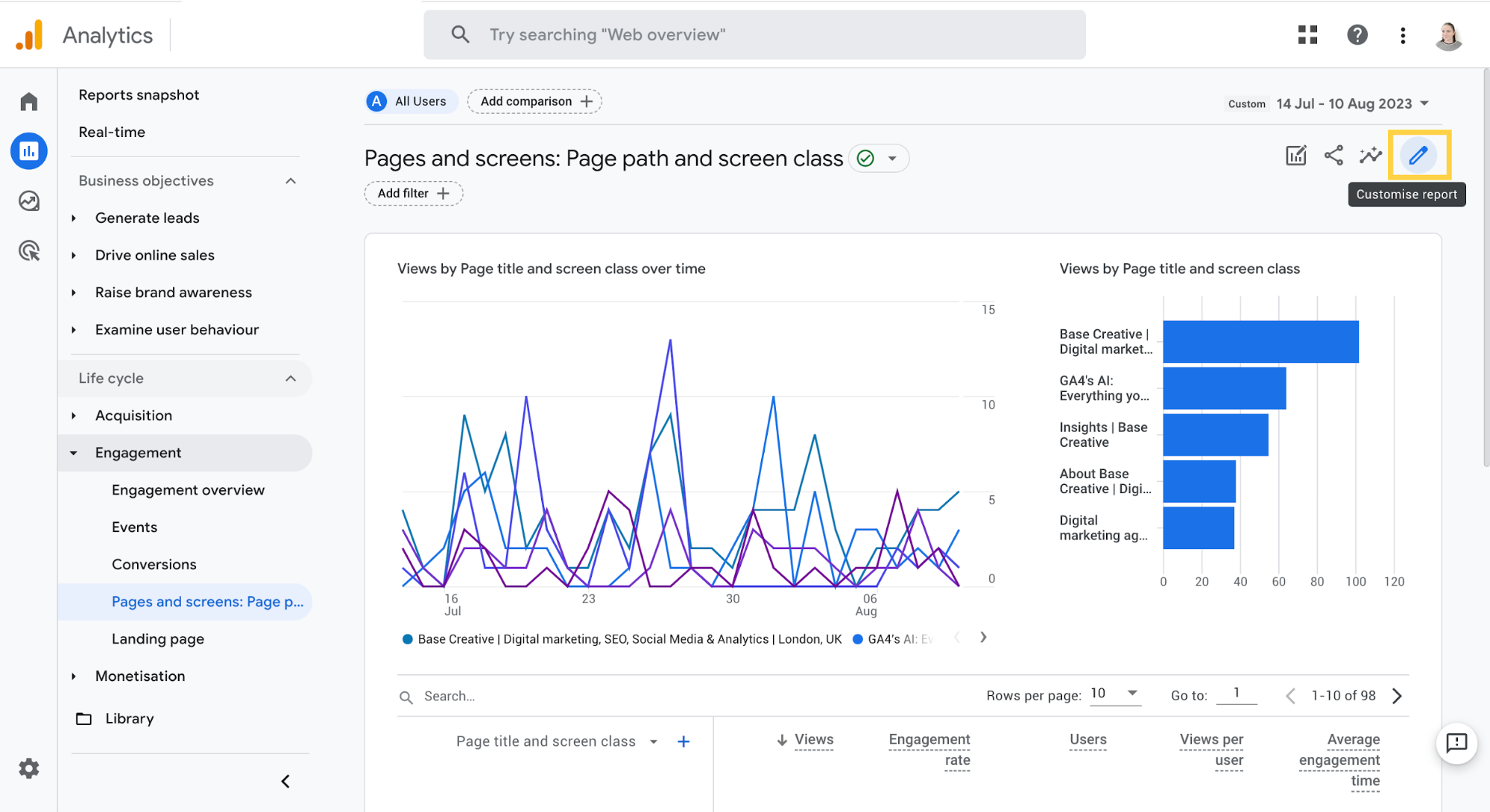Viewport: 1490px width, 812px height.
Task: Open the three-dot overflow menu
Action: point(1403,34)
